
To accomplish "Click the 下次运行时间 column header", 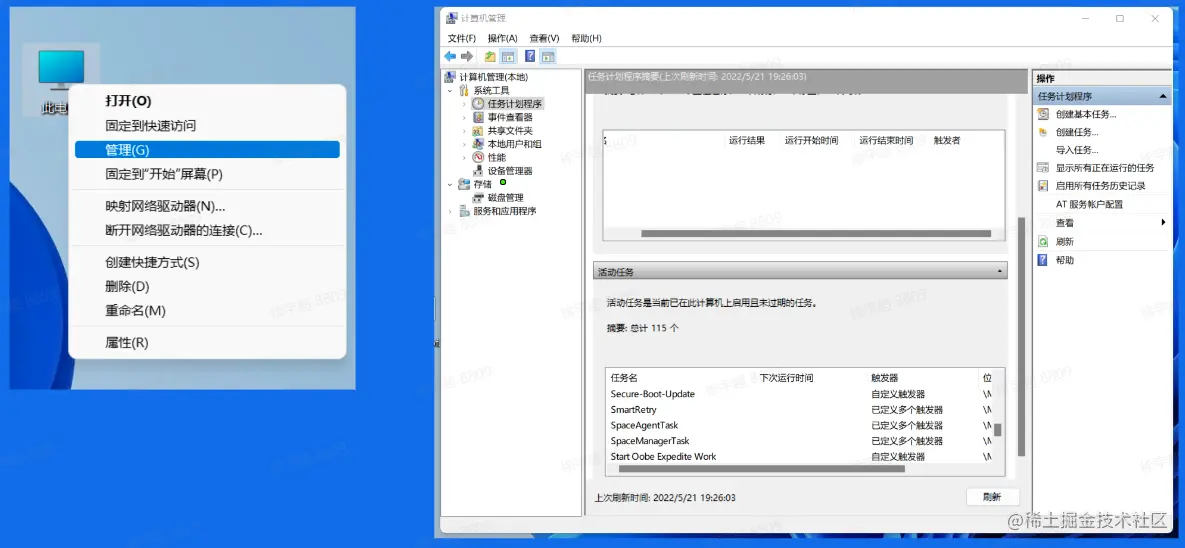I will [x=786, y=378].
